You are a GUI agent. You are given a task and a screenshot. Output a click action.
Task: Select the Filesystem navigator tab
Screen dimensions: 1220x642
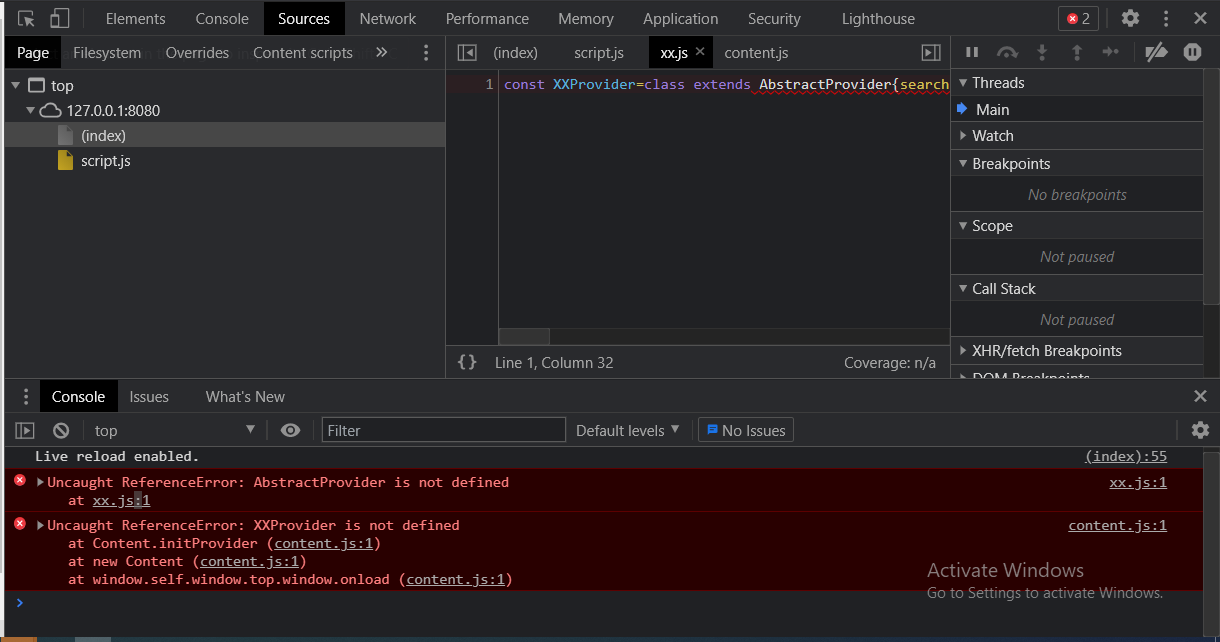(x=107, y=52)
